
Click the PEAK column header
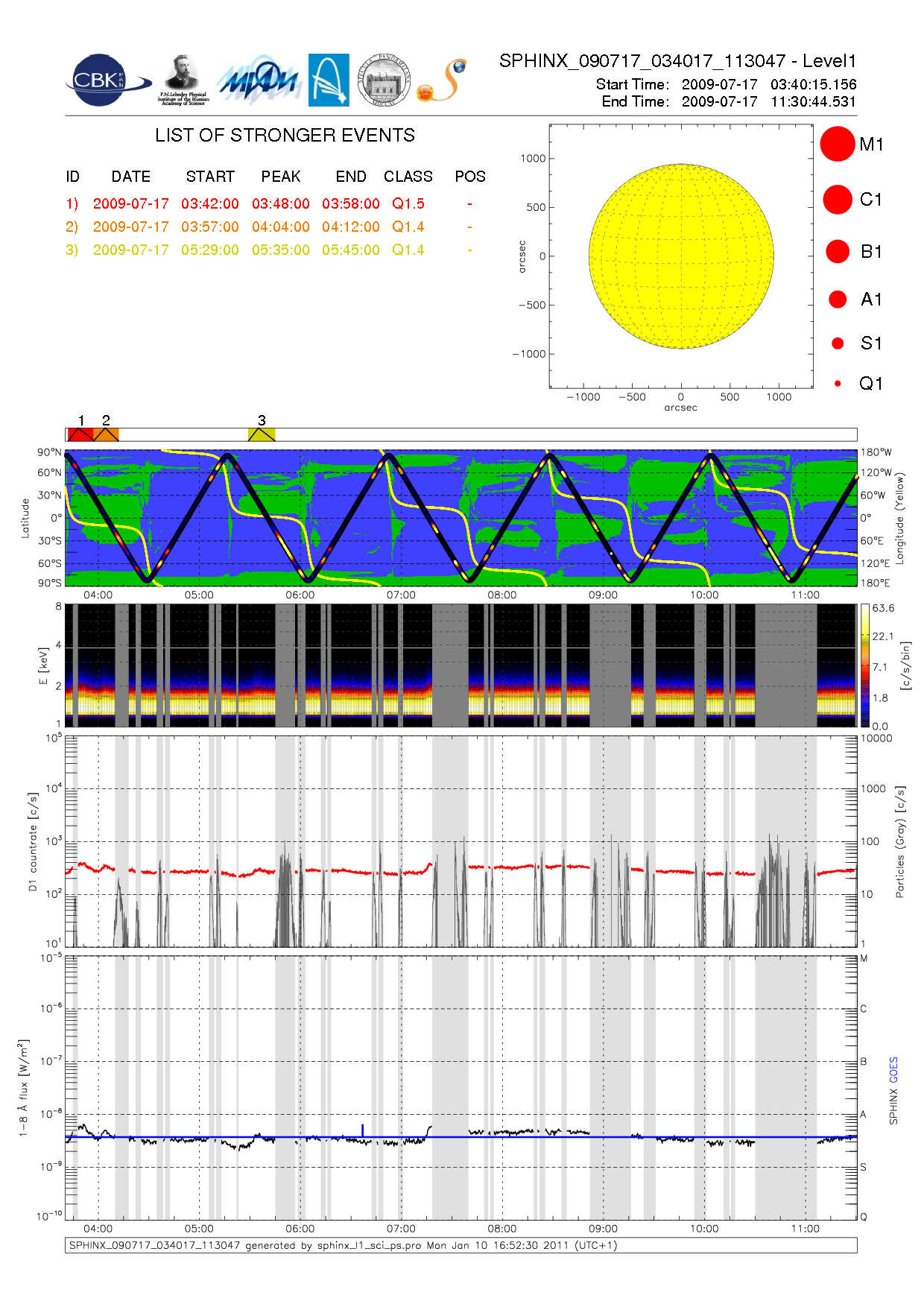(x=280, y=177)
